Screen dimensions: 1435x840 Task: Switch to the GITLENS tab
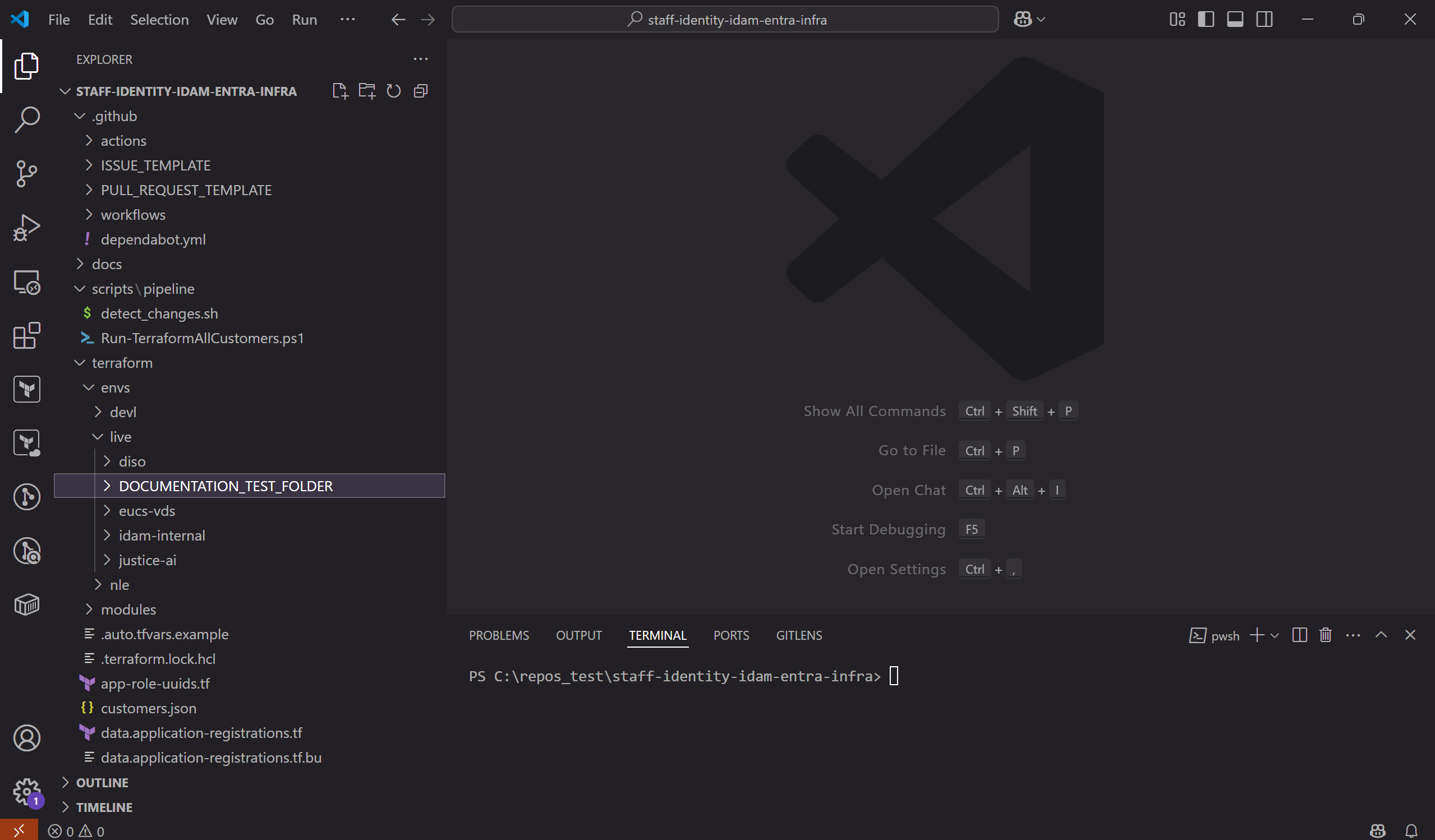(799, 635)
